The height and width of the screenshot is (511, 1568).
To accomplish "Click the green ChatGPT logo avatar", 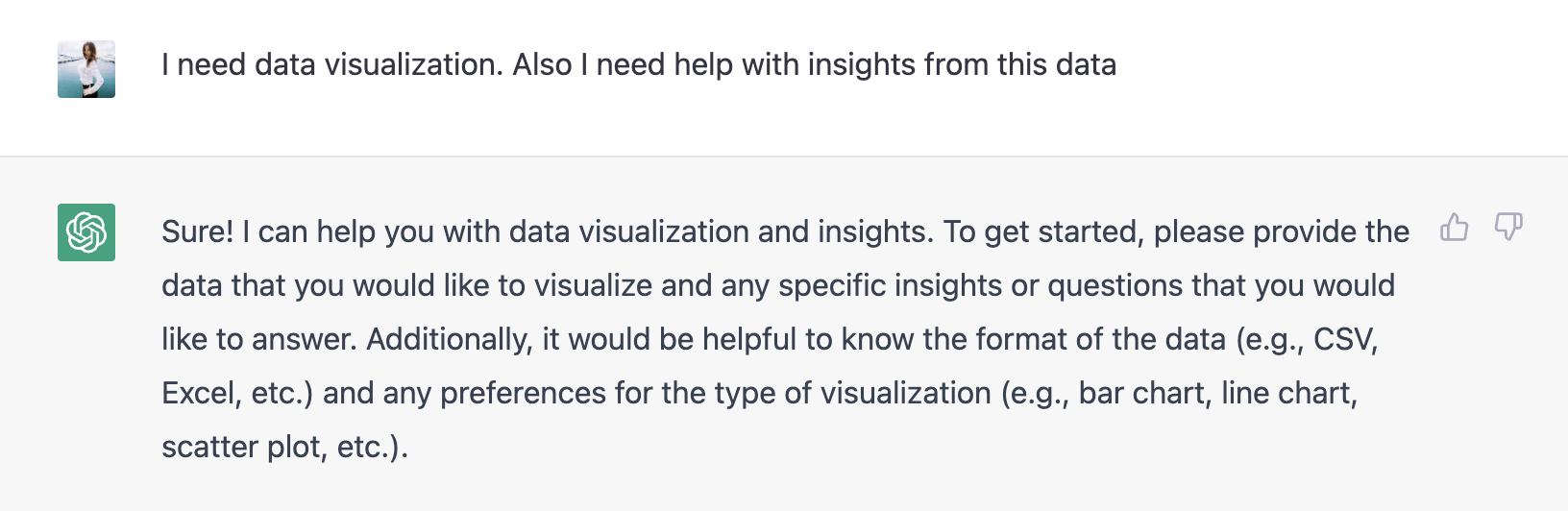I will pos(86,232).
